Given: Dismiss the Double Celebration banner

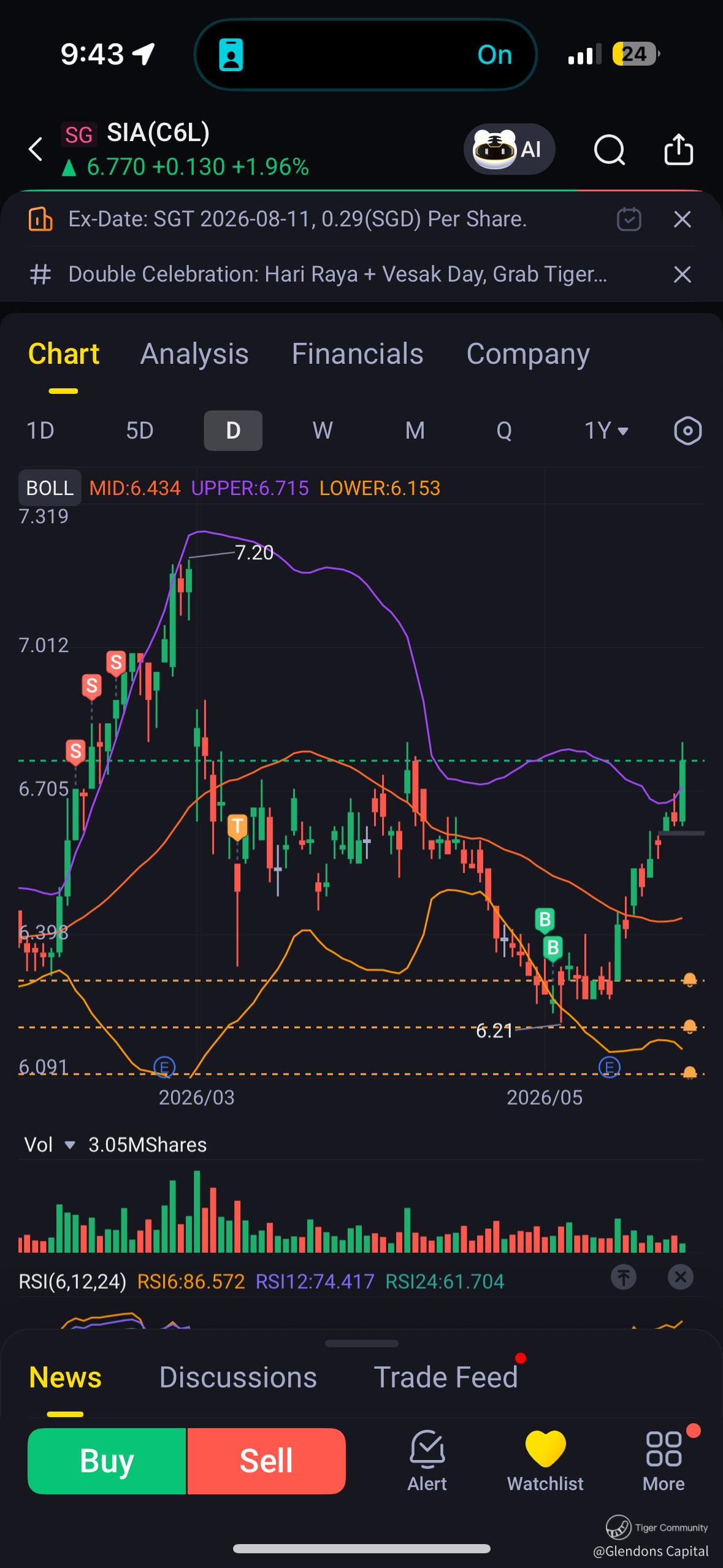Looking at the screenshot, I should click(x=682, y=274).
